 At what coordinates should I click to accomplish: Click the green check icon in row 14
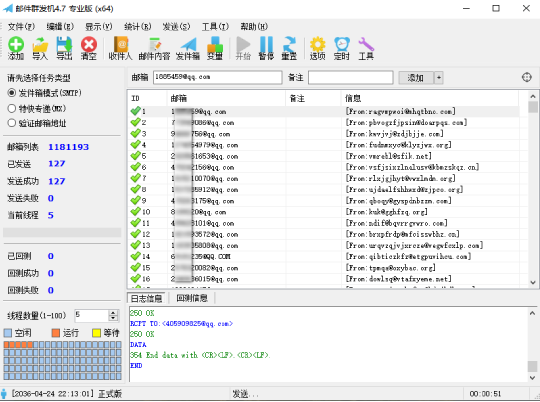coord(136,256)
